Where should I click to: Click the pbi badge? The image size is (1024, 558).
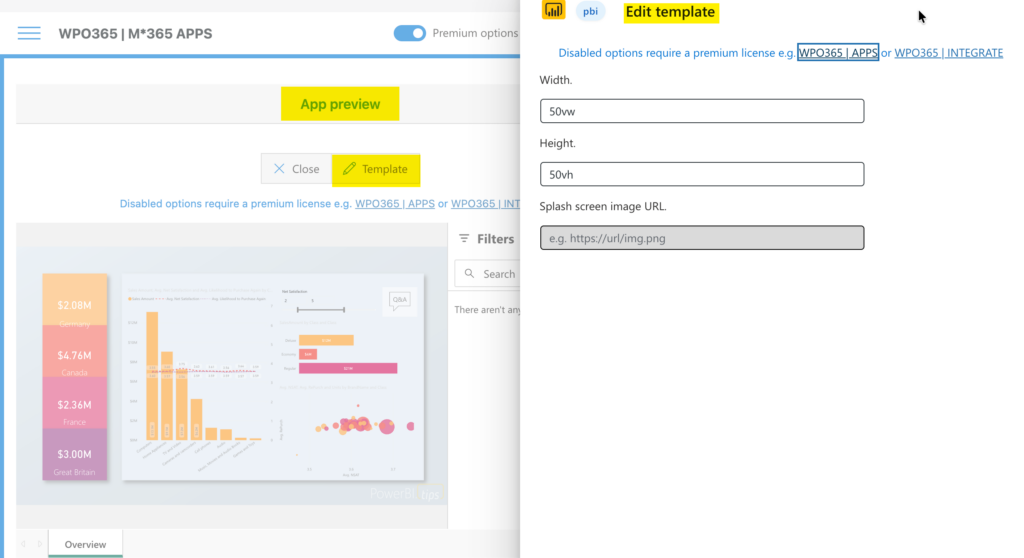tap(590, 11)
